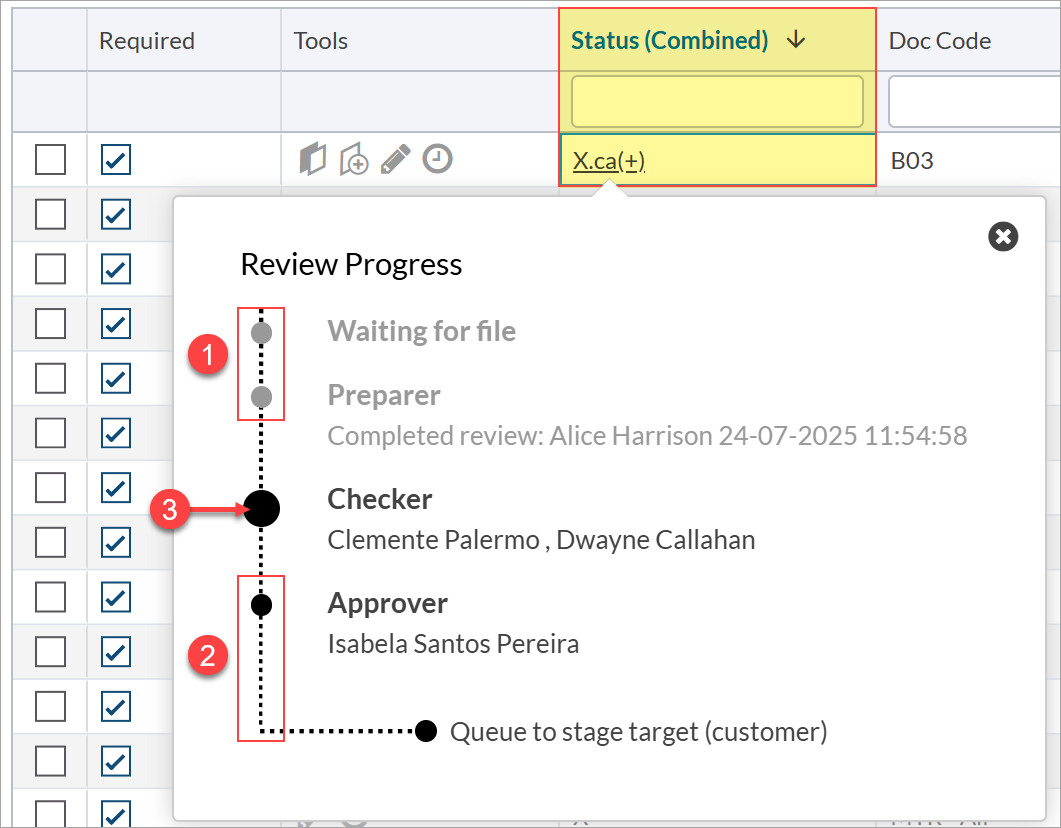This screenshot has width=1061, height=828.
Task: Click the Approver stage label
Action: point(388,603)
